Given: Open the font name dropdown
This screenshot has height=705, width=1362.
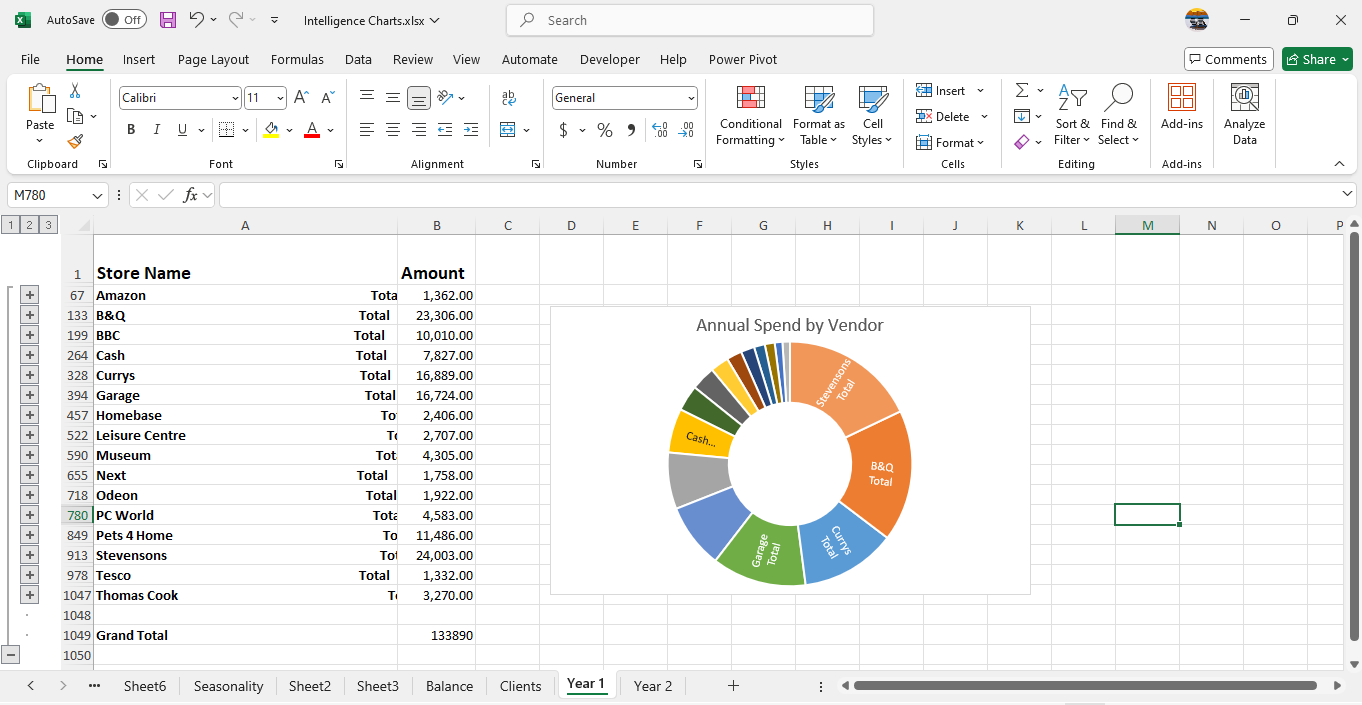Looking at the screenshot, I should click(236, 98).
